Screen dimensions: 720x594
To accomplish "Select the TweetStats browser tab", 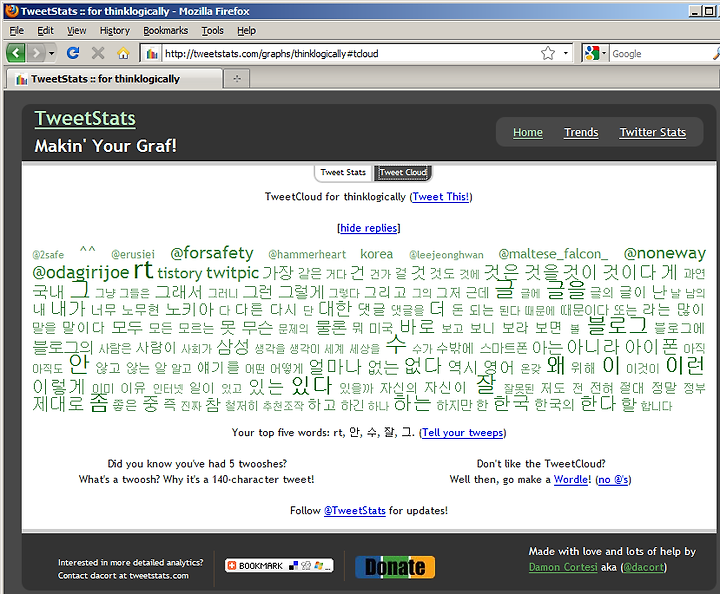I will [x=114, y=79].
